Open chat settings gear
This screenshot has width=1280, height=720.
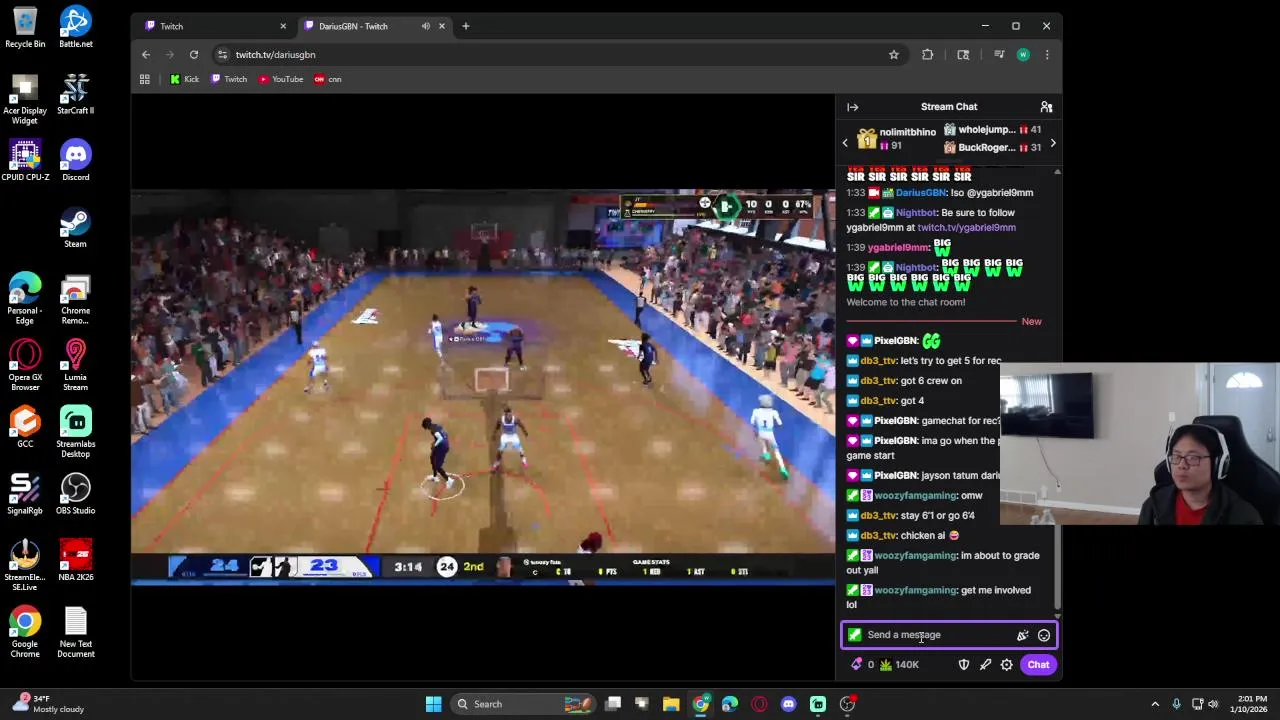[1007, 665]
